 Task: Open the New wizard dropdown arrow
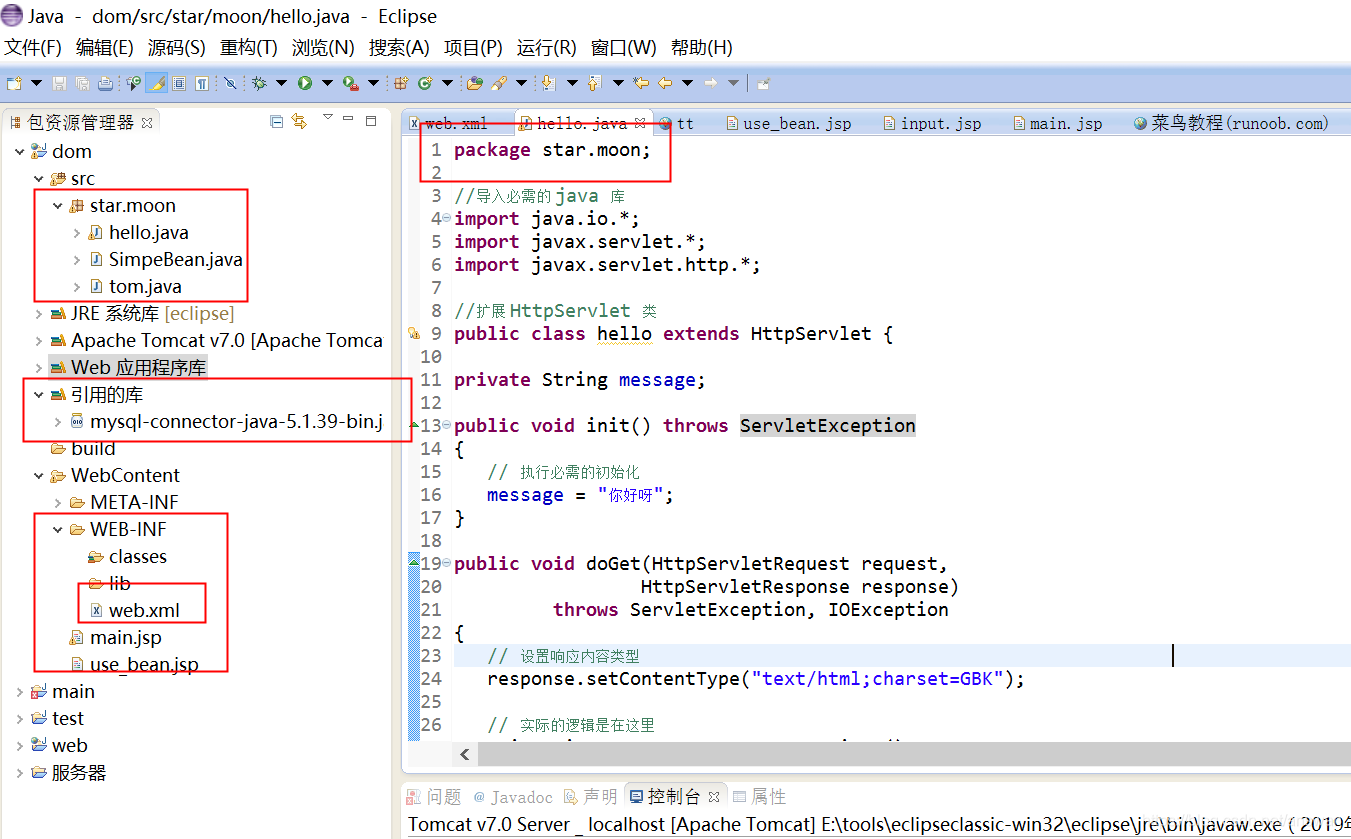tap(36, 83)
